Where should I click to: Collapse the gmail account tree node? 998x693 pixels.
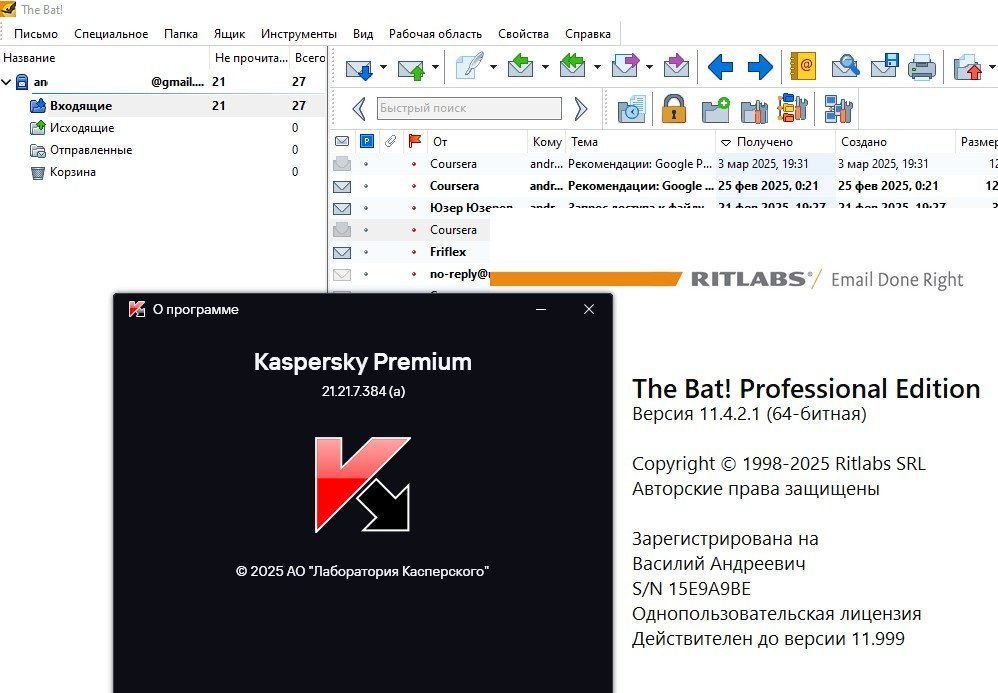coord(6,81)
